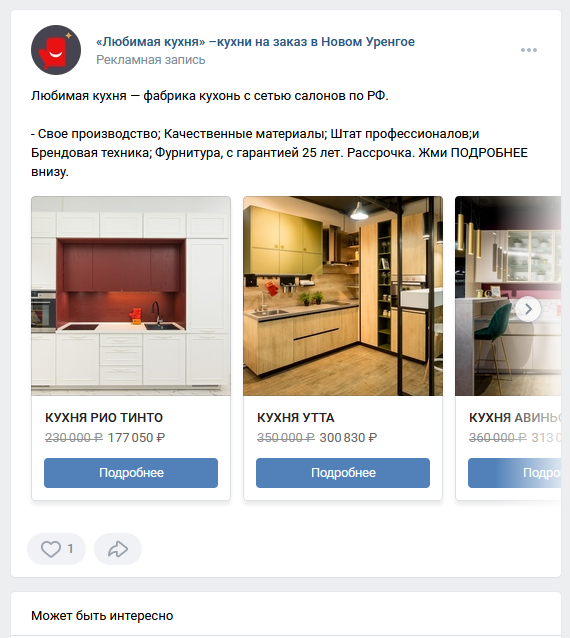Open the Утта wooden kitchen photo
The image size is (570, 638).
click(343, 296)
